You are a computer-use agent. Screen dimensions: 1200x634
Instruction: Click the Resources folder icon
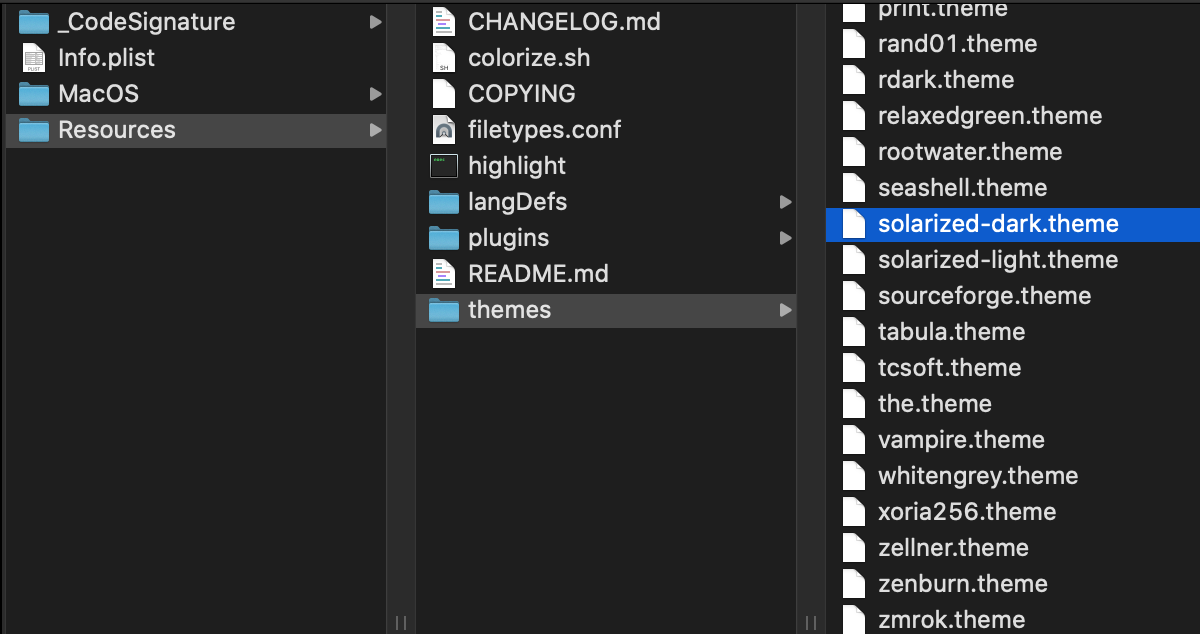click(x=34, y=130)
